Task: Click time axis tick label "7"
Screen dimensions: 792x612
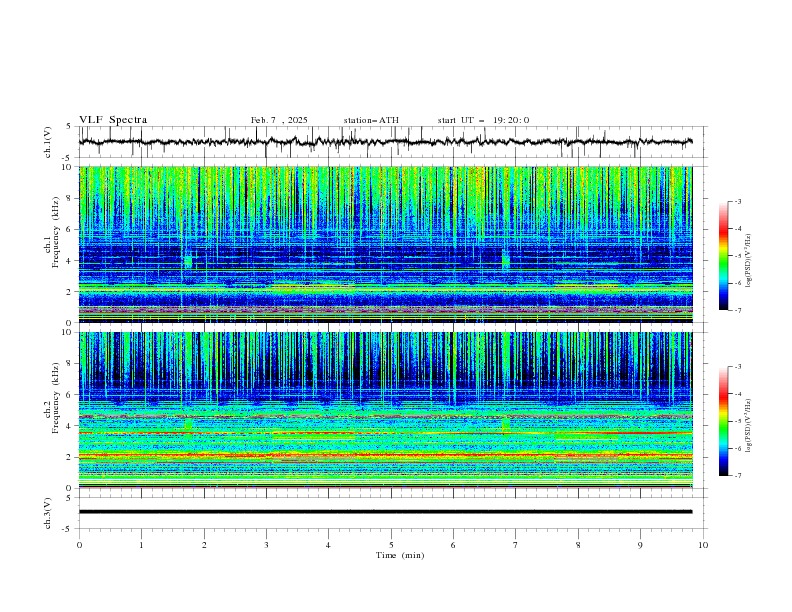Action: (516, 545)
